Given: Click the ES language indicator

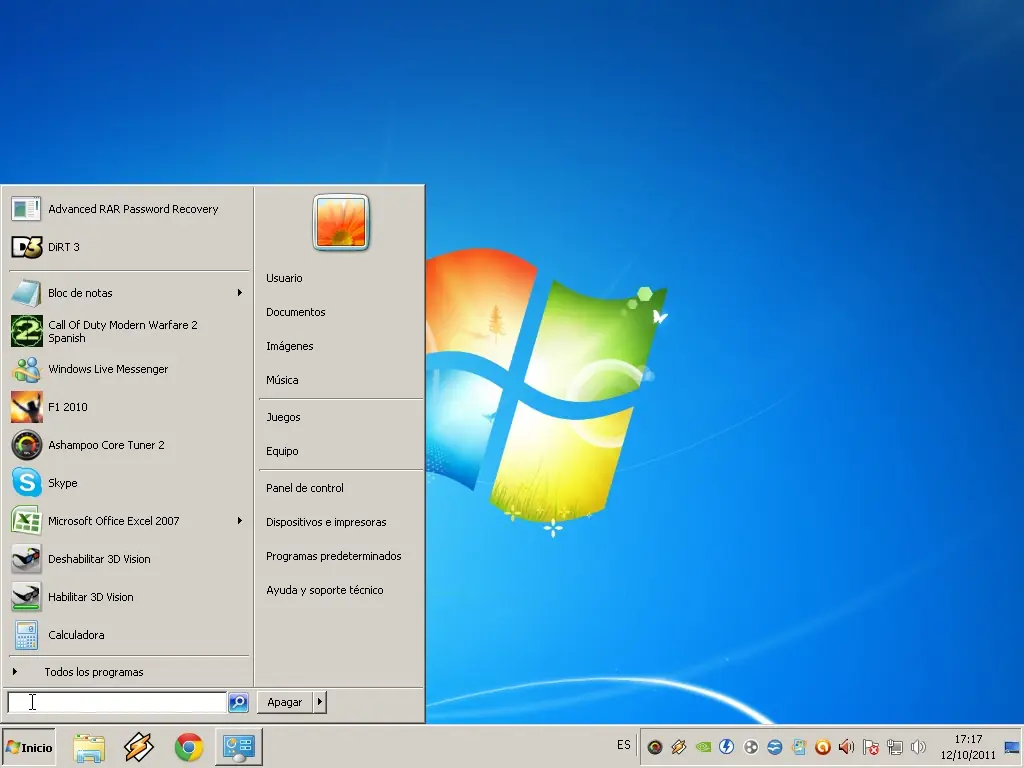Looking at the screenshot, I should coord(624,745).
